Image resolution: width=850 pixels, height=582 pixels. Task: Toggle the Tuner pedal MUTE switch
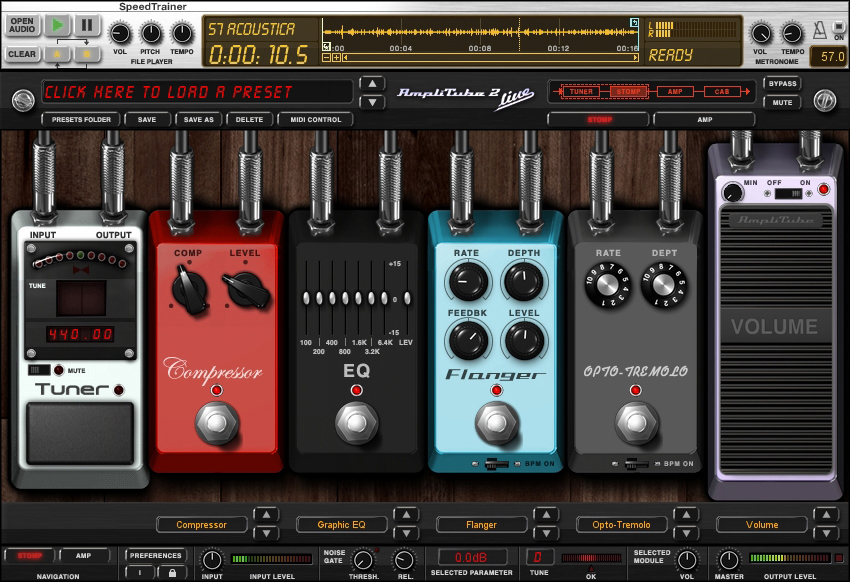[x=39, y=370]
